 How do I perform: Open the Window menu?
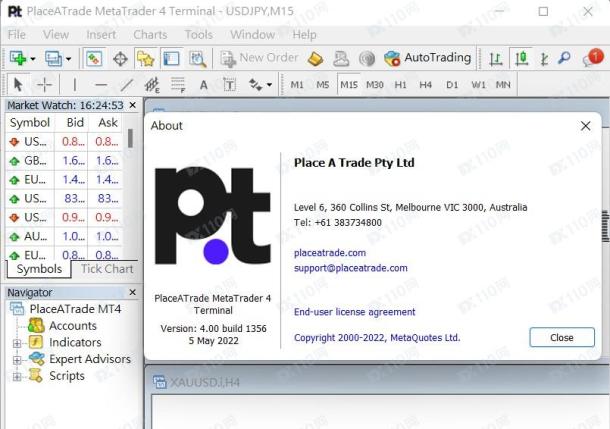pos(252,35)
